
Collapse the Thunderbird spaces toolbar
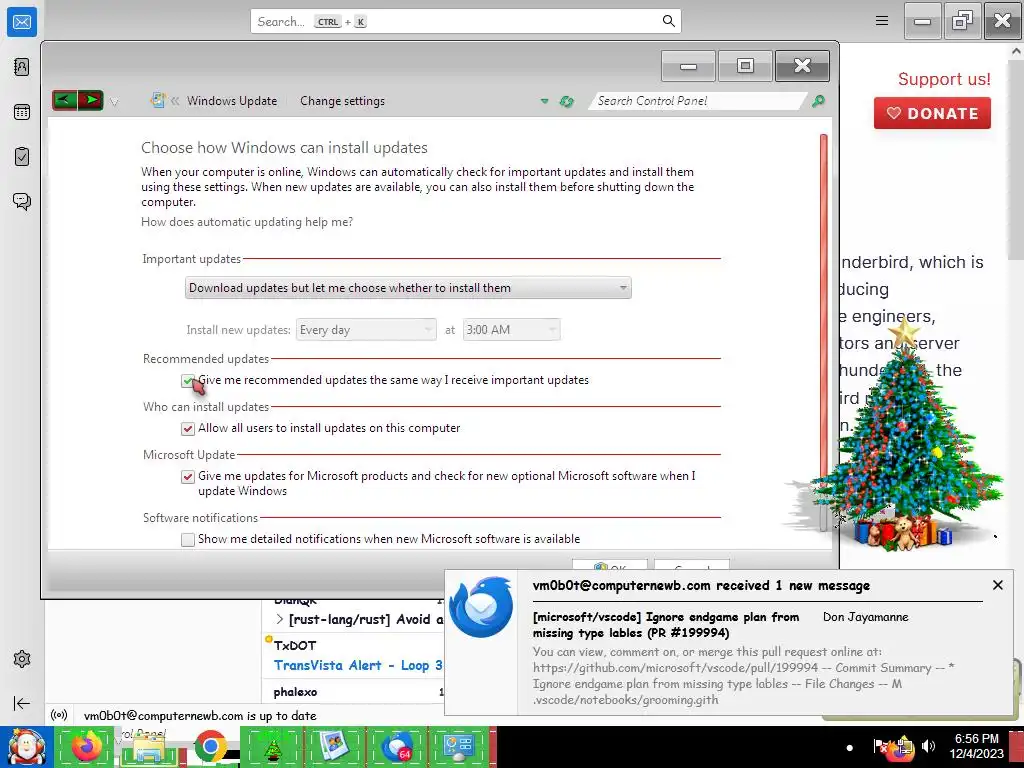[x=22, y=703]
